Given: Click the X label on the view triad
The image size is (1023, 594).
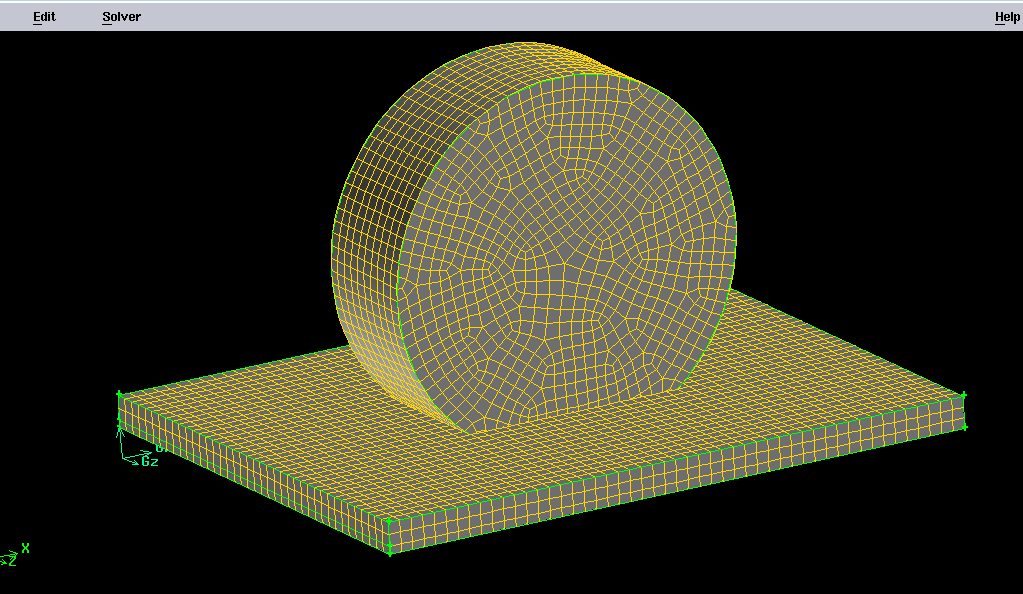Looking at the screenshot, I should (x=26, y=548).
